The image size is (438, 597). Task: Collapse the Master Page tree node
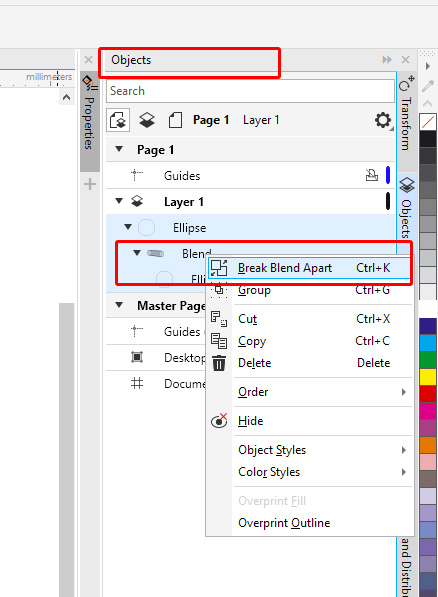point(119,305)
